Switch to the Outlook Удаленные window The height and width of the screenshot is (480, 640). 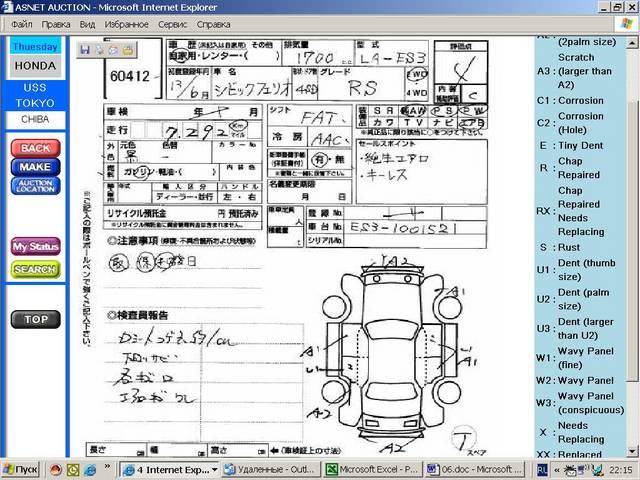click(270, 470)
